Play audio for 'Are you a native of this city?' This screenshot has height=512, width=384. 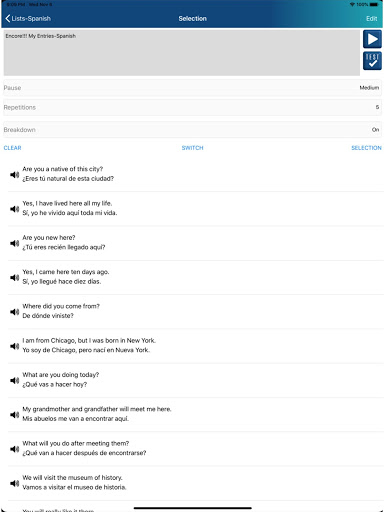tap(14, 174)
